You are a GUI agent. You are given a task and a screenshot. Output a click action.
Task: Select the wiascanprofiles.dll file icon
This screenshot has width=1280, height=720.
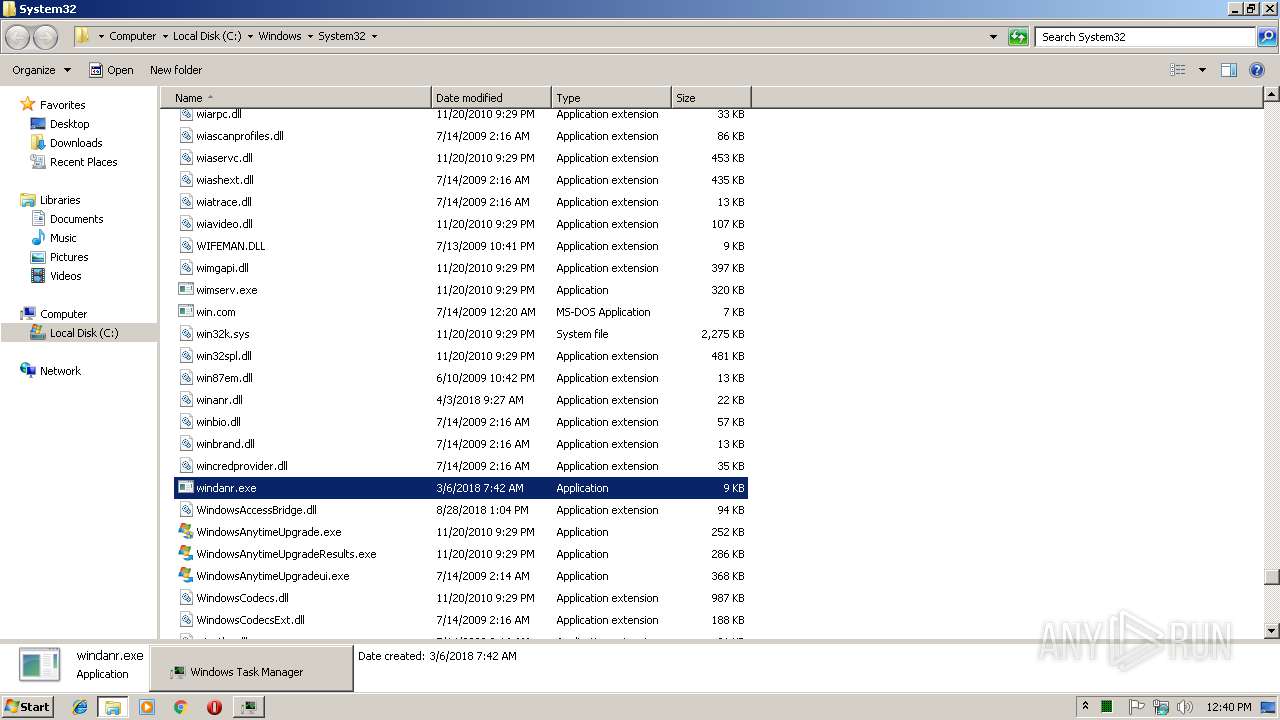pos(186,136)
